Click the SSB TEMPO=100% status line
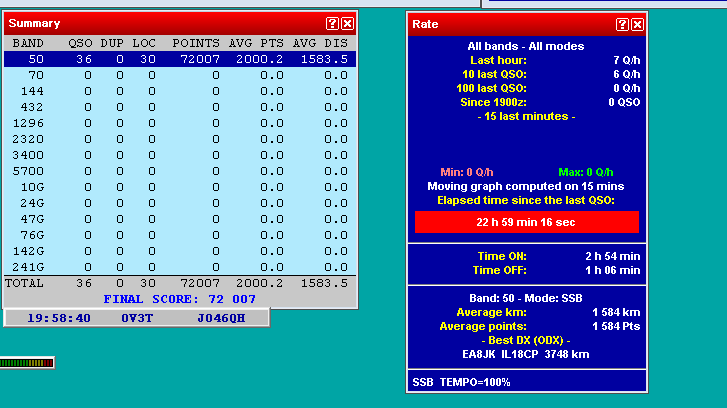727x408 pixels. (x=461, y=382)
